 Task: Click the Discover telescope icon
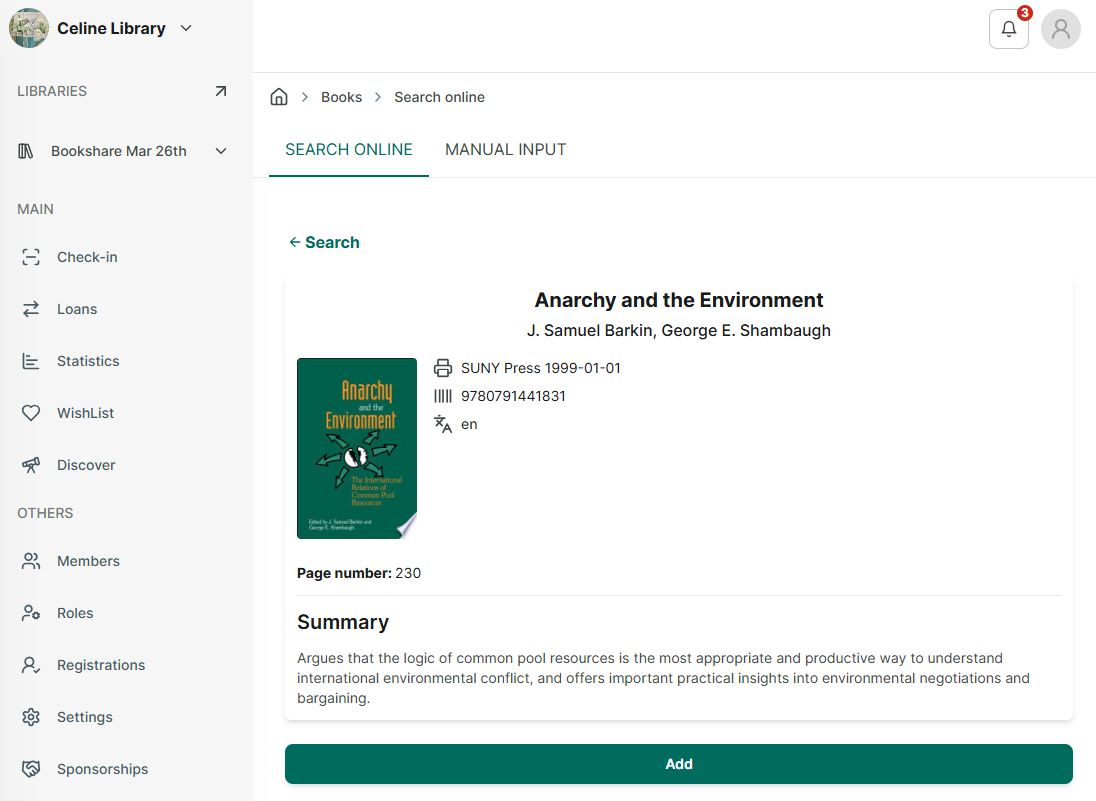click(31, 465)
